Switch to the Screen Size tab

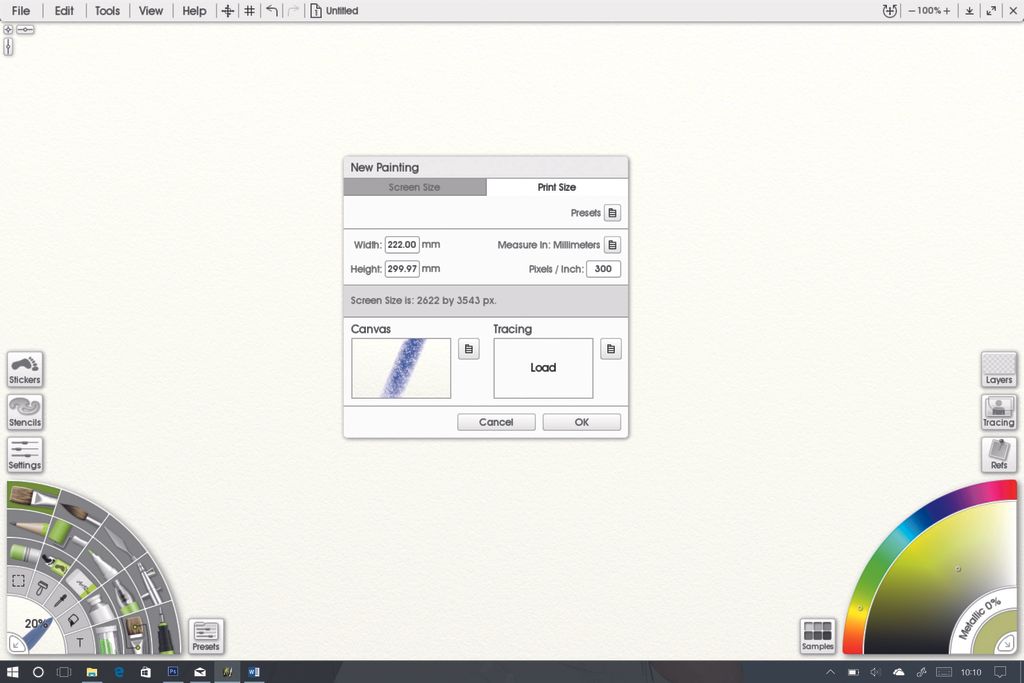415,187
